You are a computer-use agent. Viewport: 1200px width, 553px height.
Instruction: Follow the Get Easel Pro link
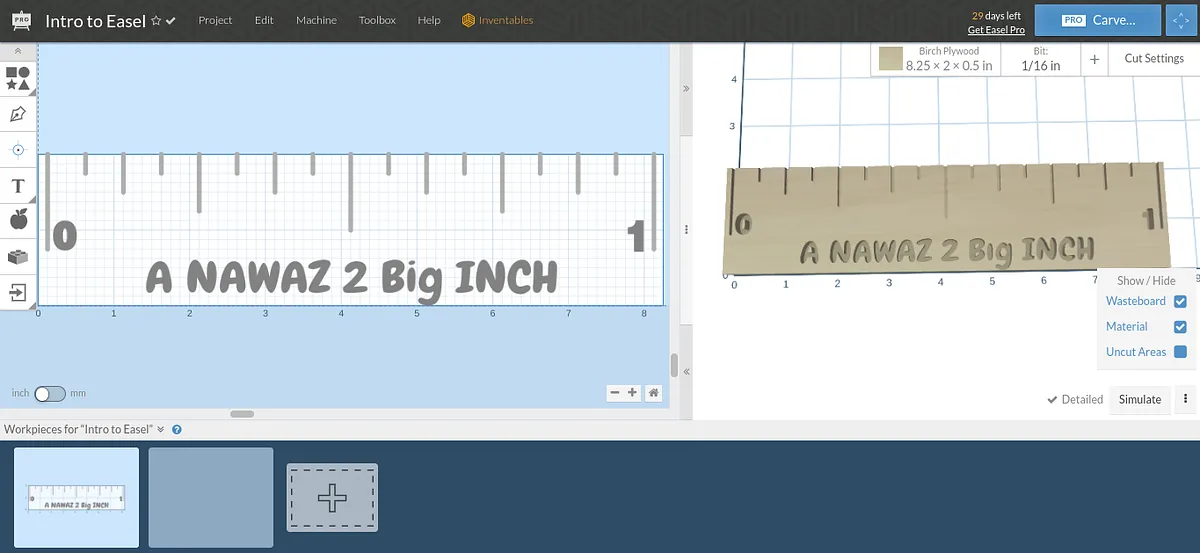pos(996,30)
